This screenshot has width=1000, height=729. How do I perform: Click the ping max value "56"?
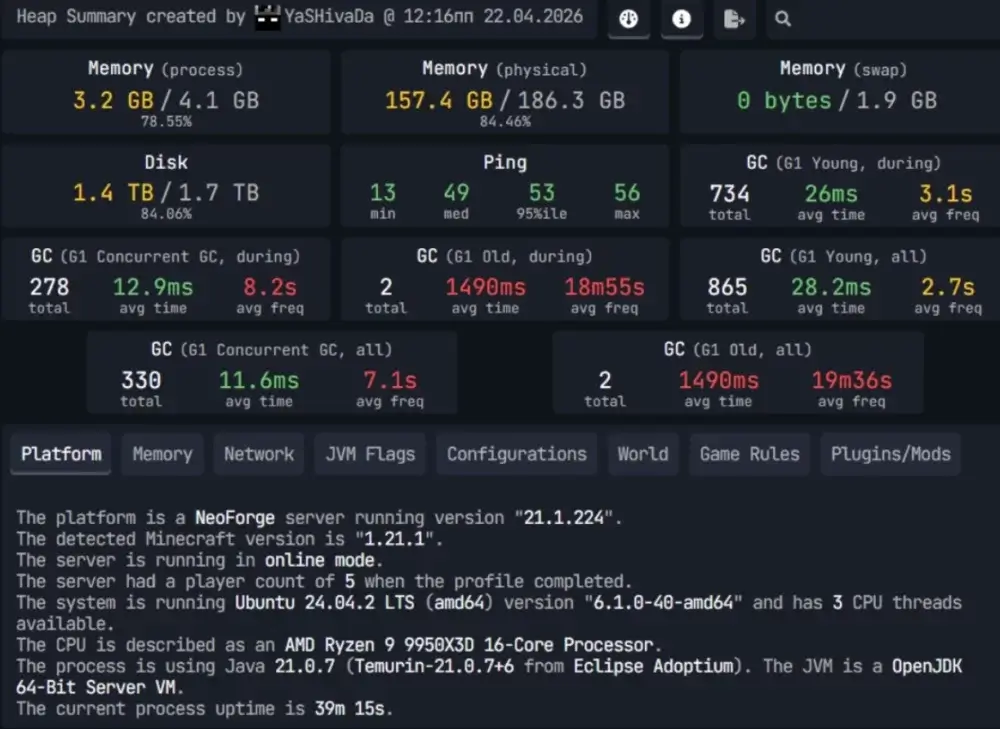point(626,193)
